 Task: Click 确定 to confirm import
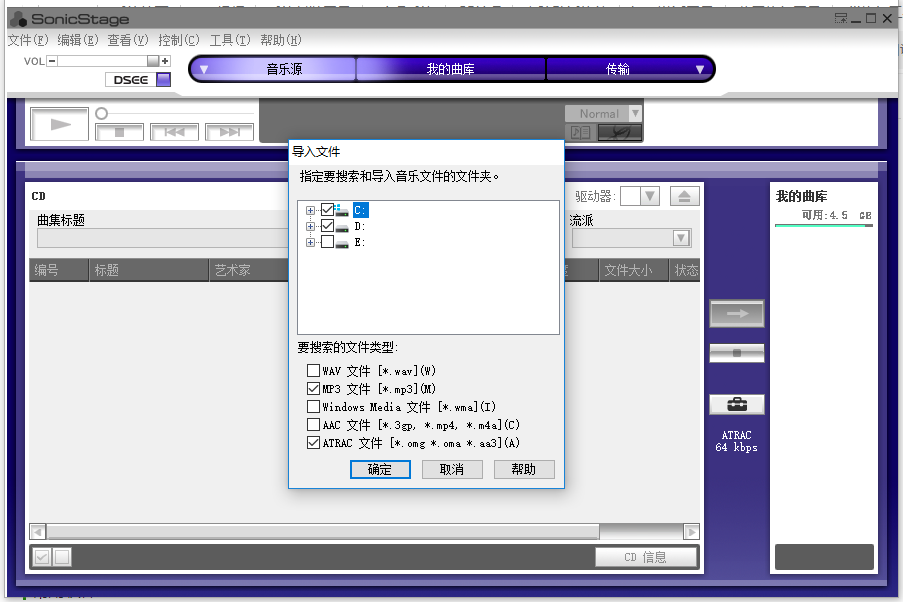coord(380,470)
